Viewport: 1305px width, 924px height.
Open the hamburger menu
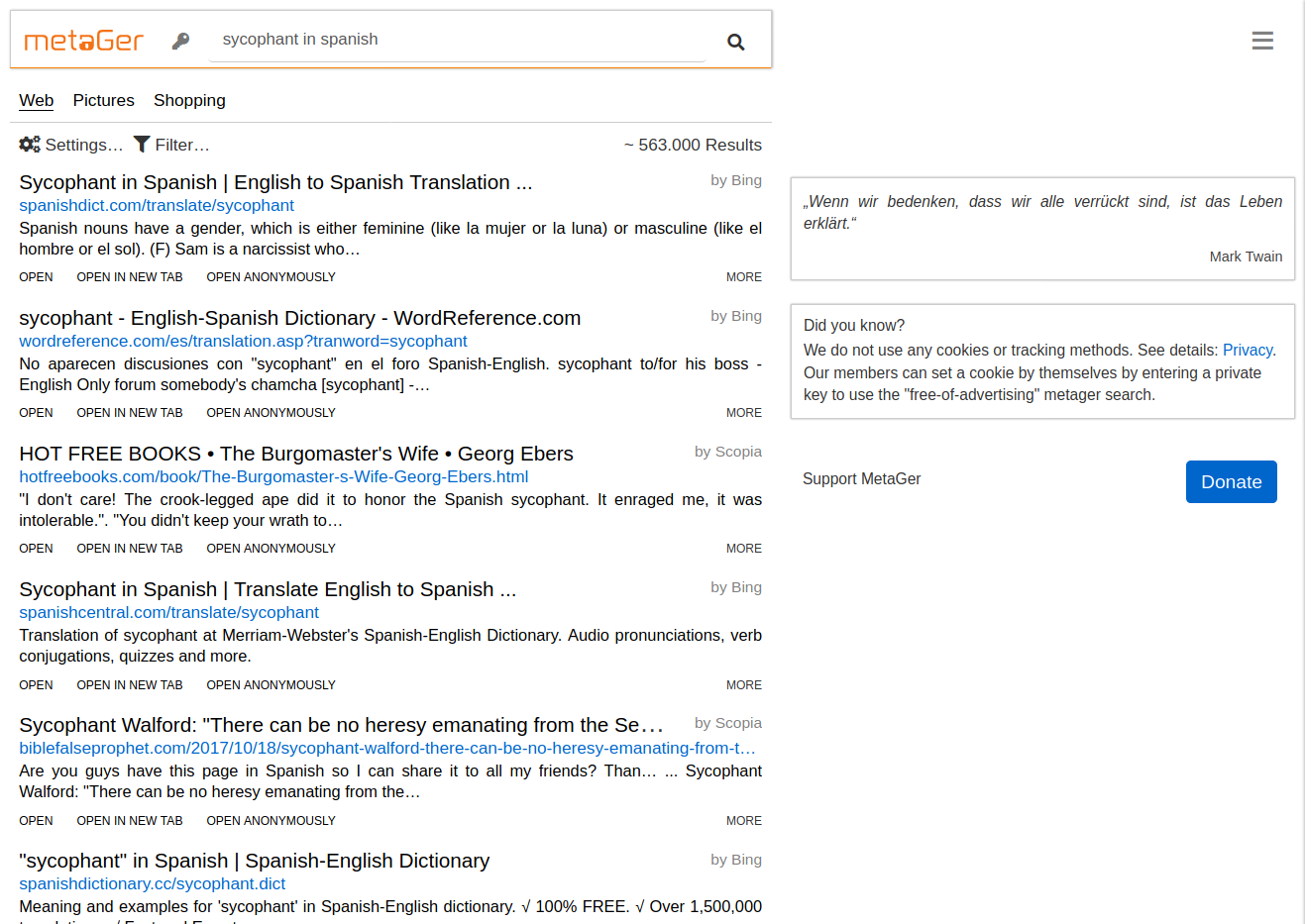(1262, 41)
